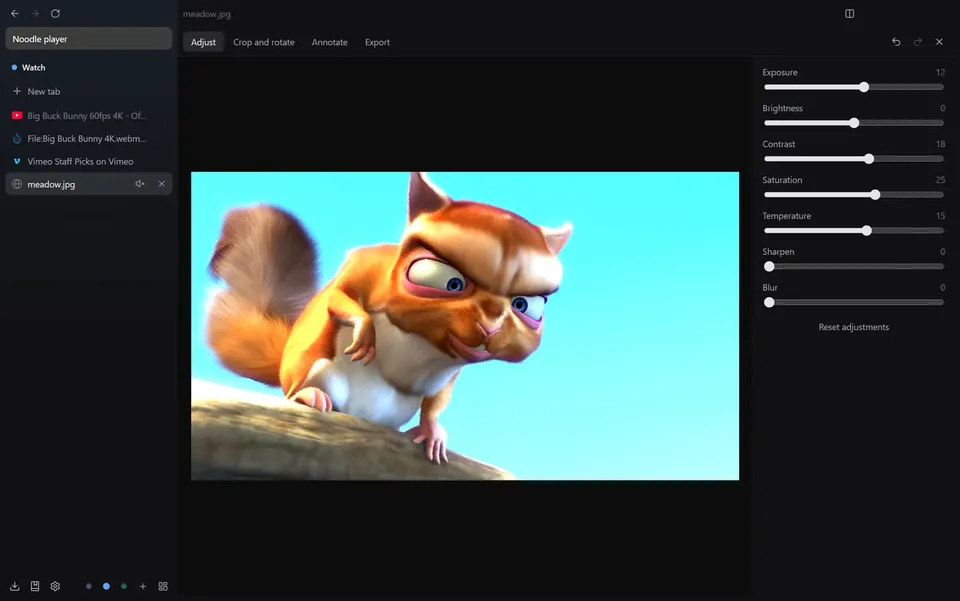The width and height of the screenshot is (960, 601).
Task: Click the Contrast slider handle
Action: click(869, 159)
